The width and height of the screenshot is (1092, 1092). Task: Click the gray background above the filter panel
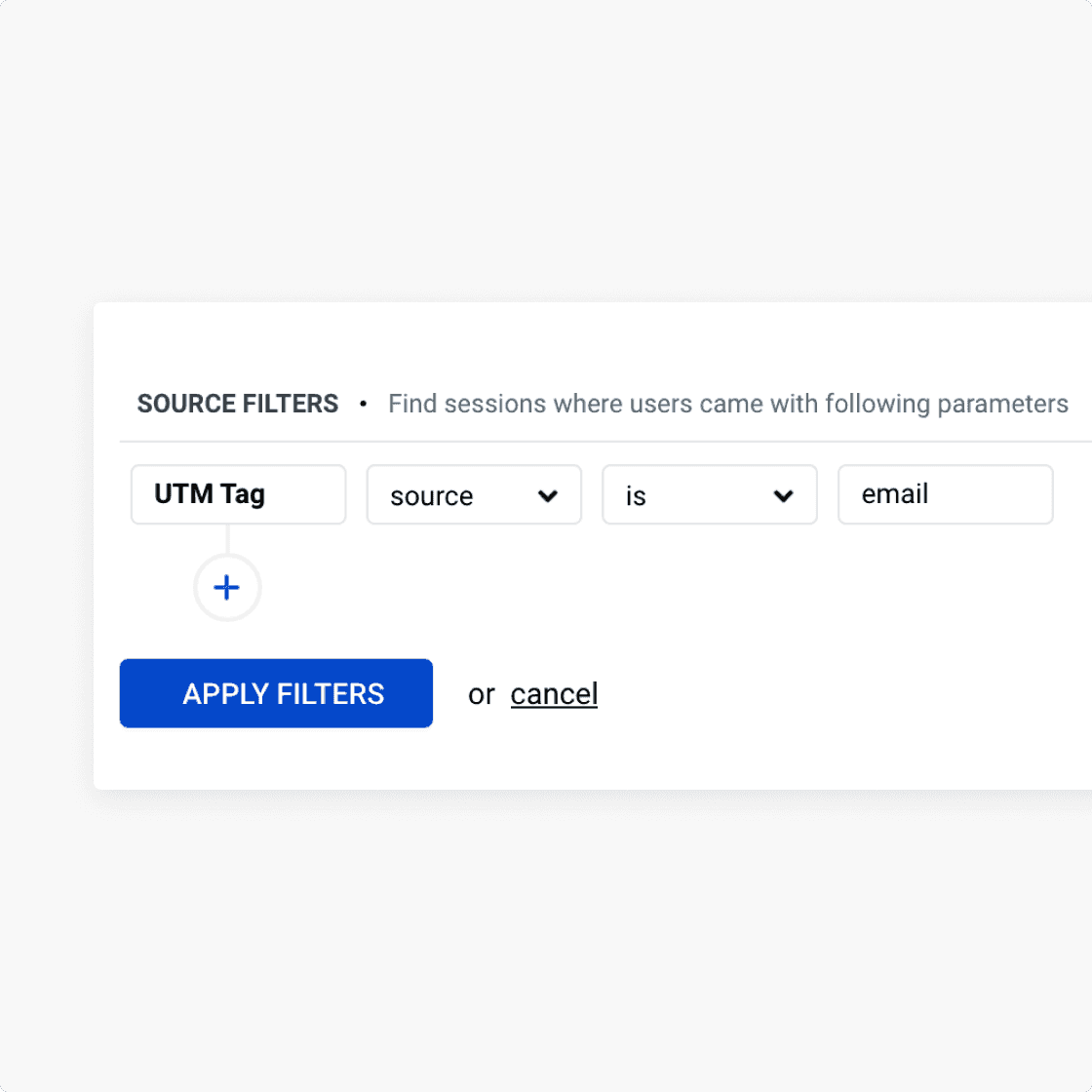tap(546, 146)
